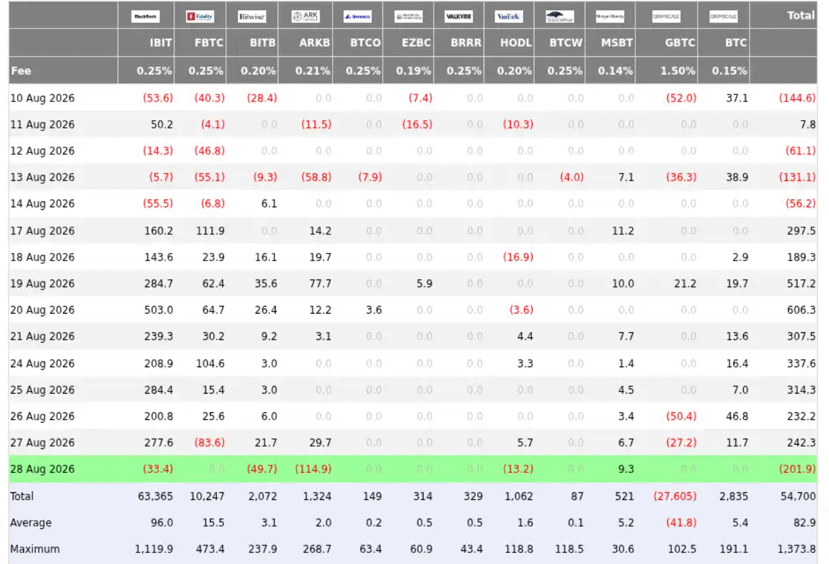Click the ARK logo above ARKB

[x=306, y=16]
